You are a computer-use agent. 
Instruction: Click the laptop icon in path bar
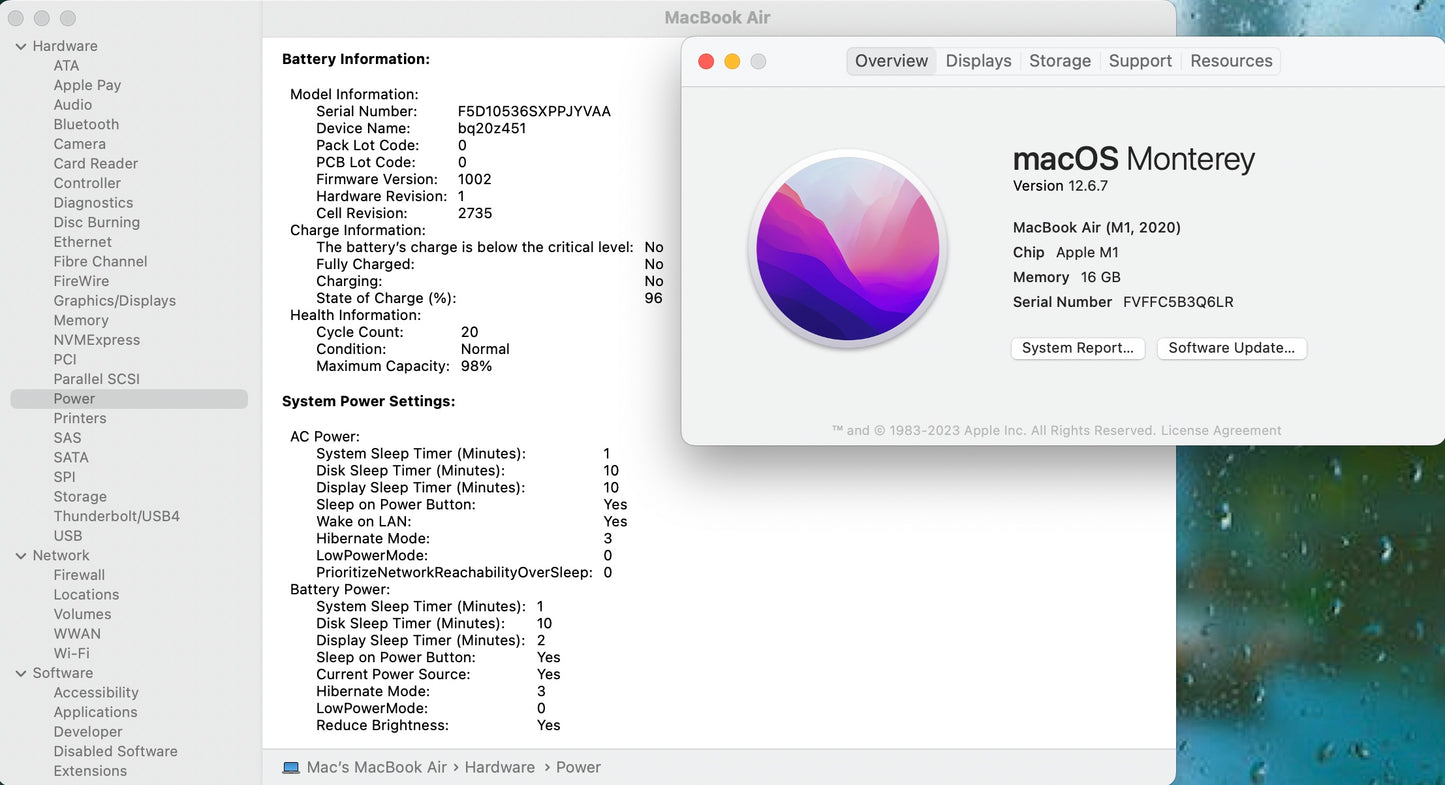291,768
